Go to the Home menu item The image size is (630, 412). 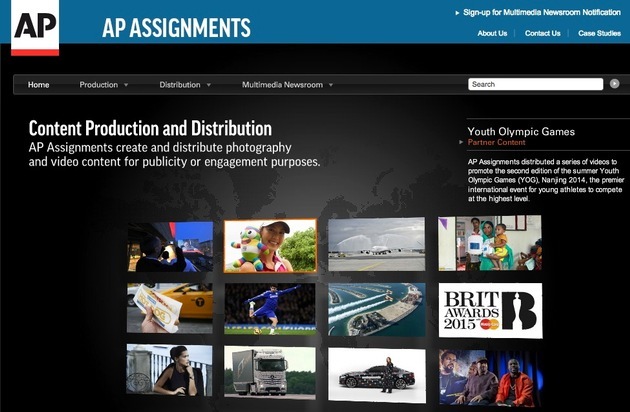[x=38, y=85]
